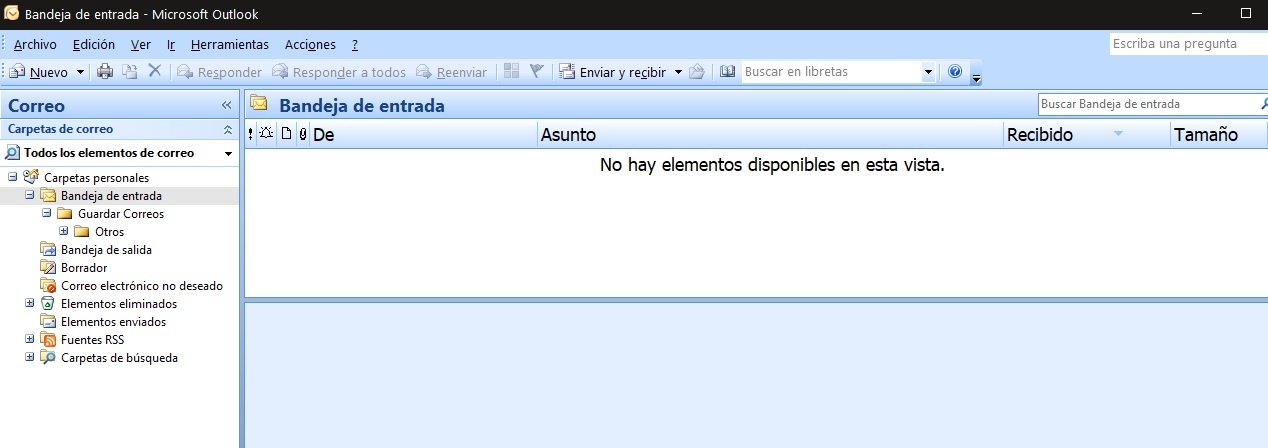Open the Herramientas menu
The width and height of the screenshot is (1268, 448).
click(x=230, y=45)
